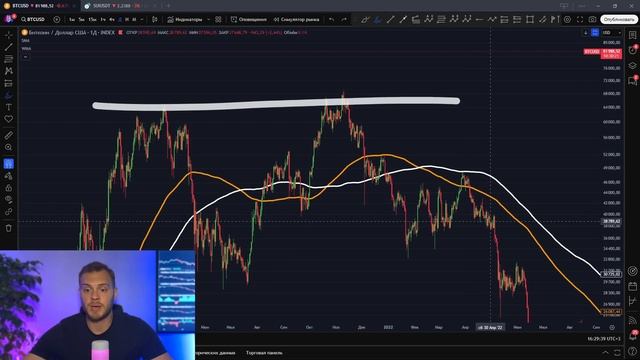Open the chart settings gear icon
640x360 pixels.
pyautogui.click(x=567, y=19)
